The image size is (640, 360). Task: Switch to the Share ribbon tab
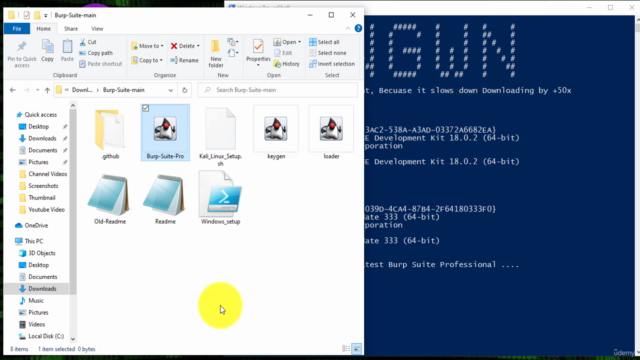pyautogui.click(x=71, y=29)
